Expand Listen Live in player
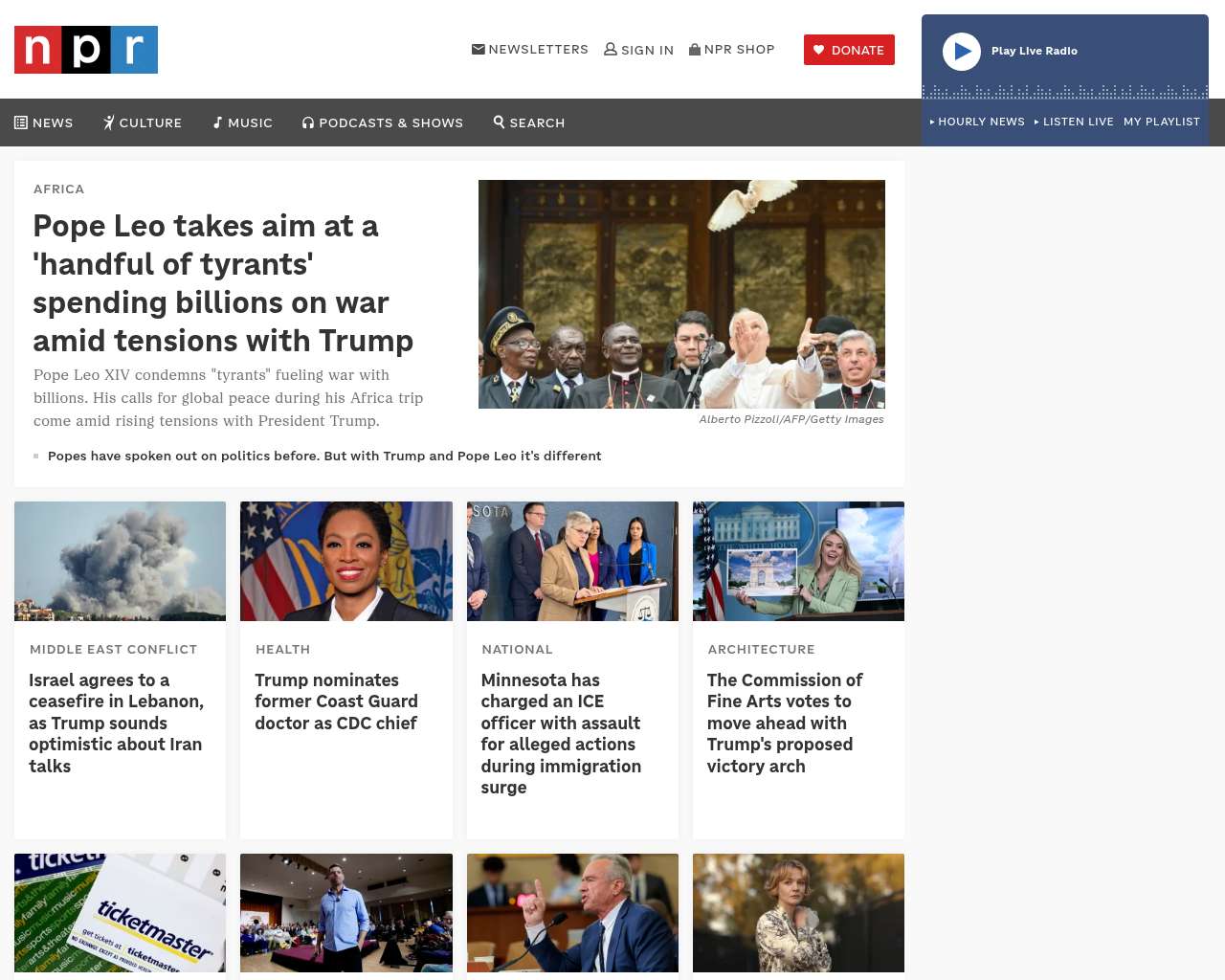Viewport: 1225px width, 980px height. point(1074,122)
